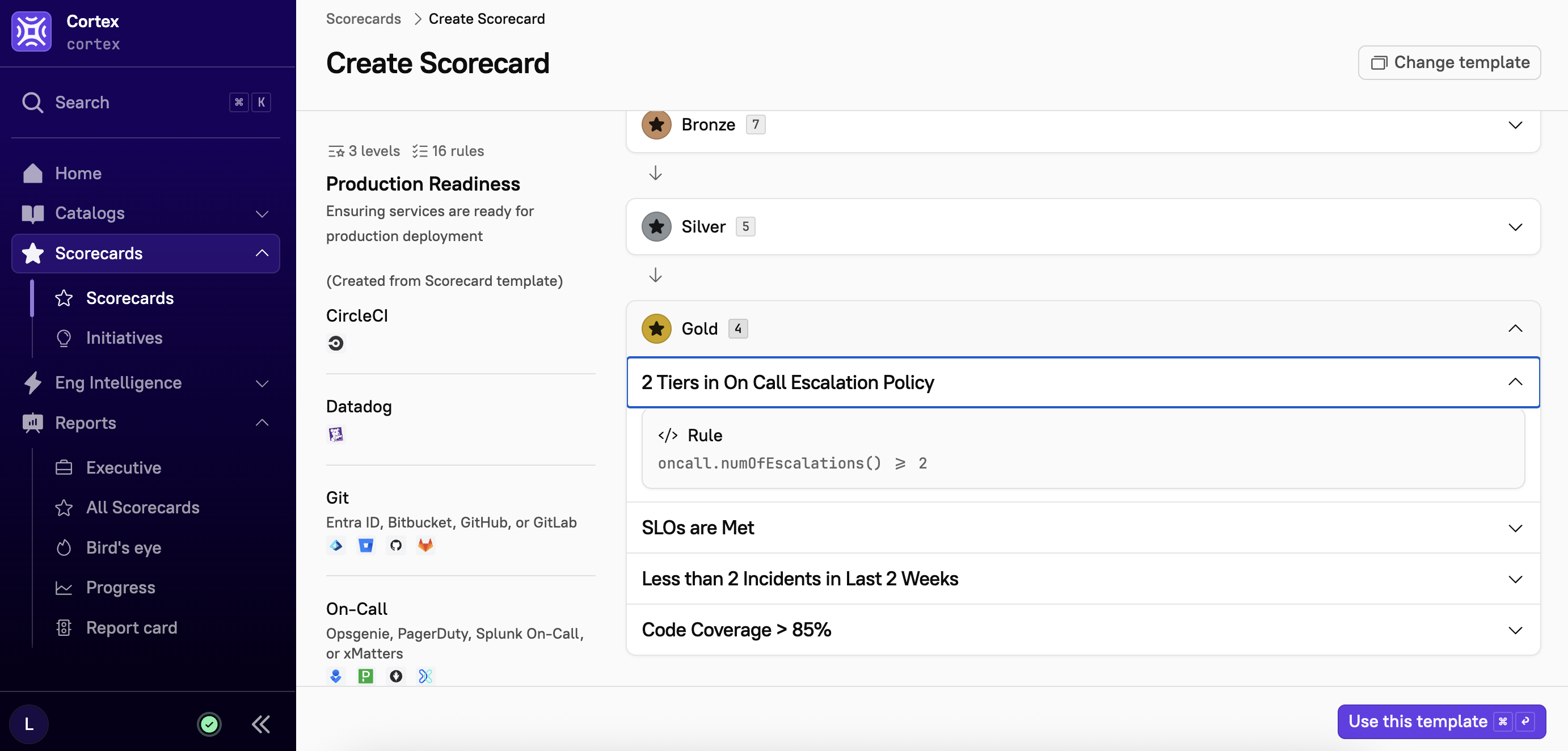
Task: Collapse sidebar with double-chevron icon
Action: tap(261, 724)
